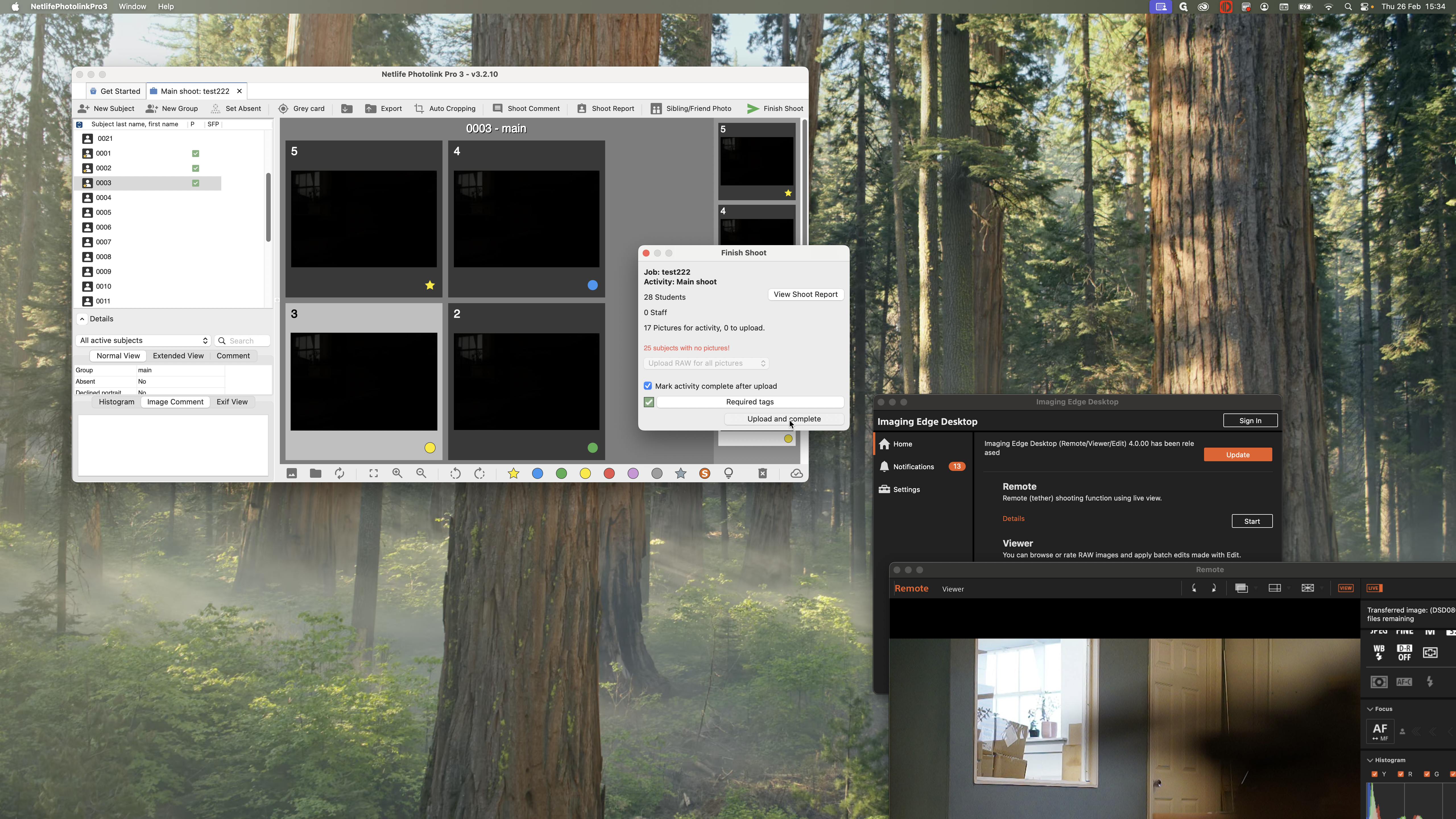Click the orange S tag icon

point(704,474)
